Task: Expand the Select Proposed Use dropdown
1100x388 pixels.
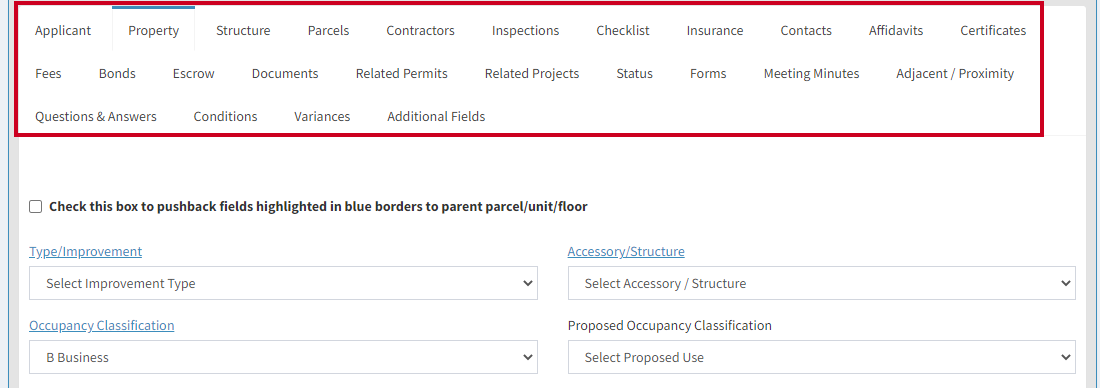Action: tap(821, 357)
